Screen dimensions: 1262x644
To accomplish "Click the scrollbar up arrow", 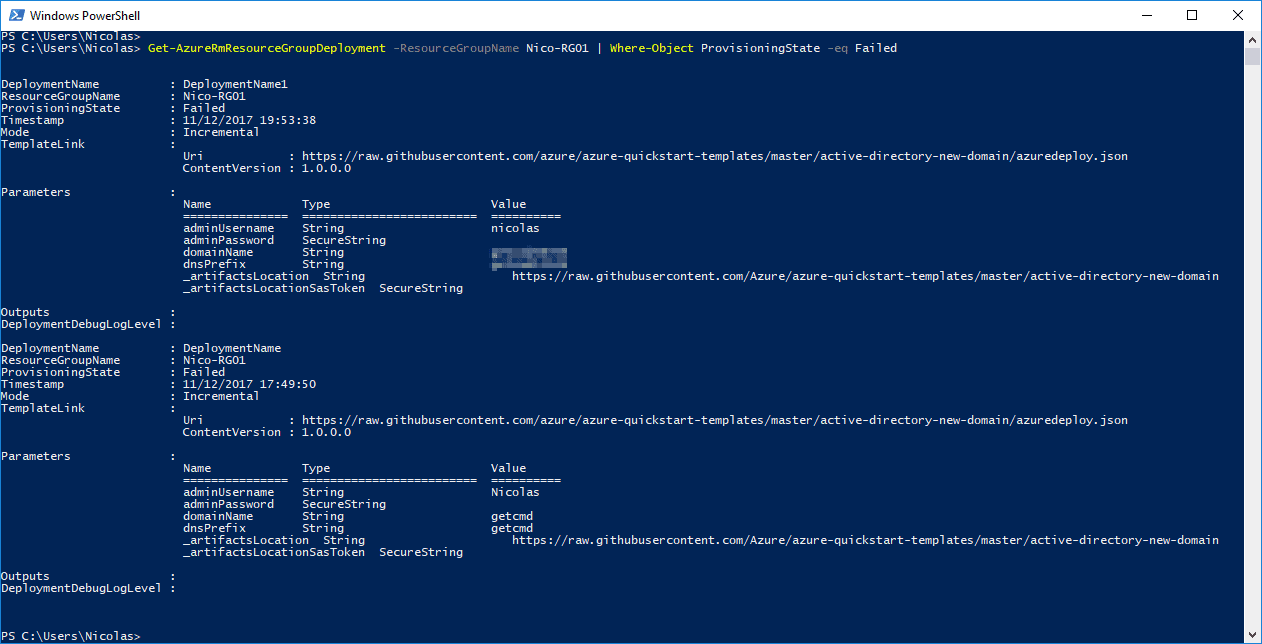I will coord(1252,38).
